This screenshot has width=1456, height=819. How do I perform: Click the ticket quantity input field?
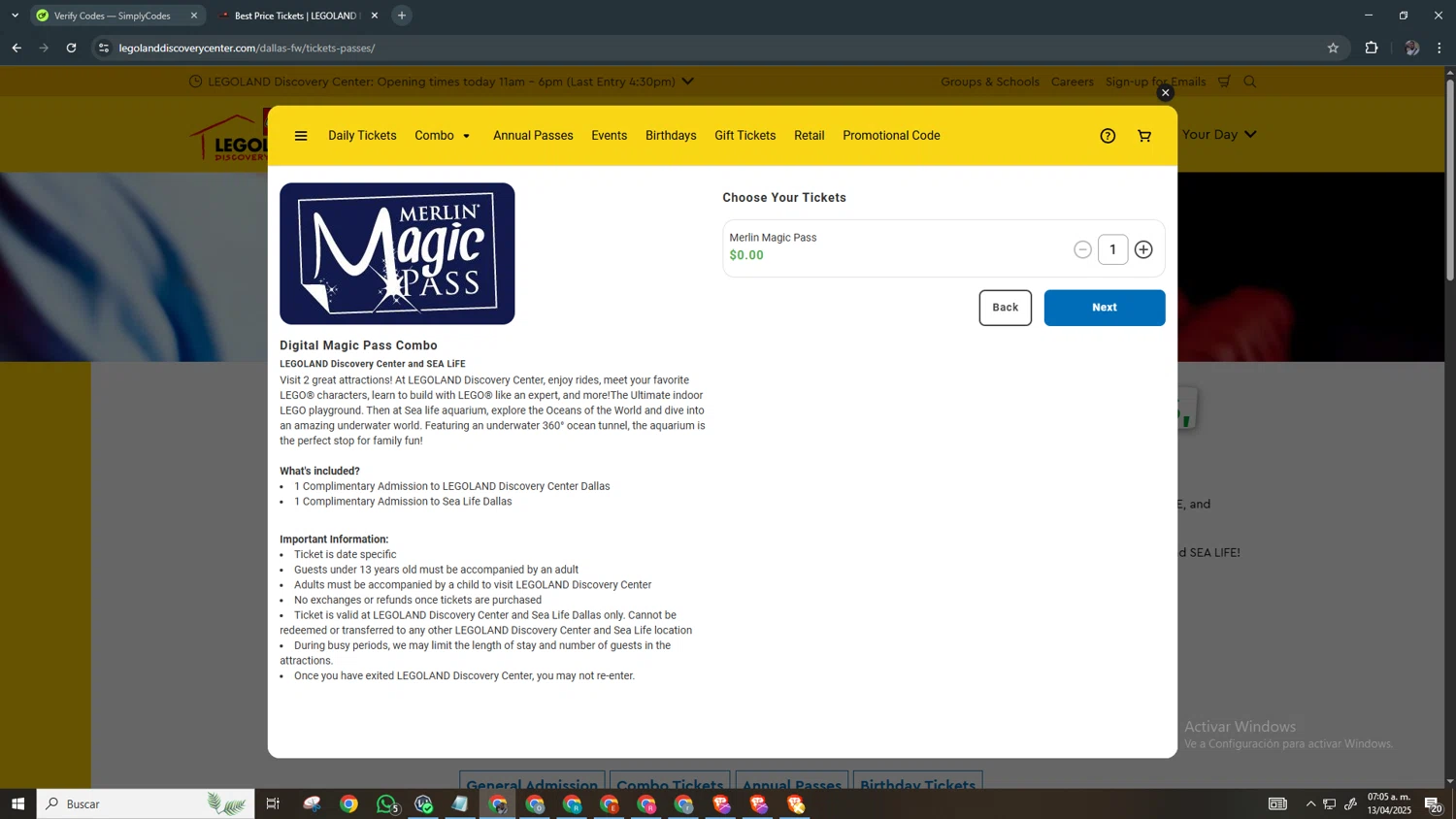coord(1113,249)
